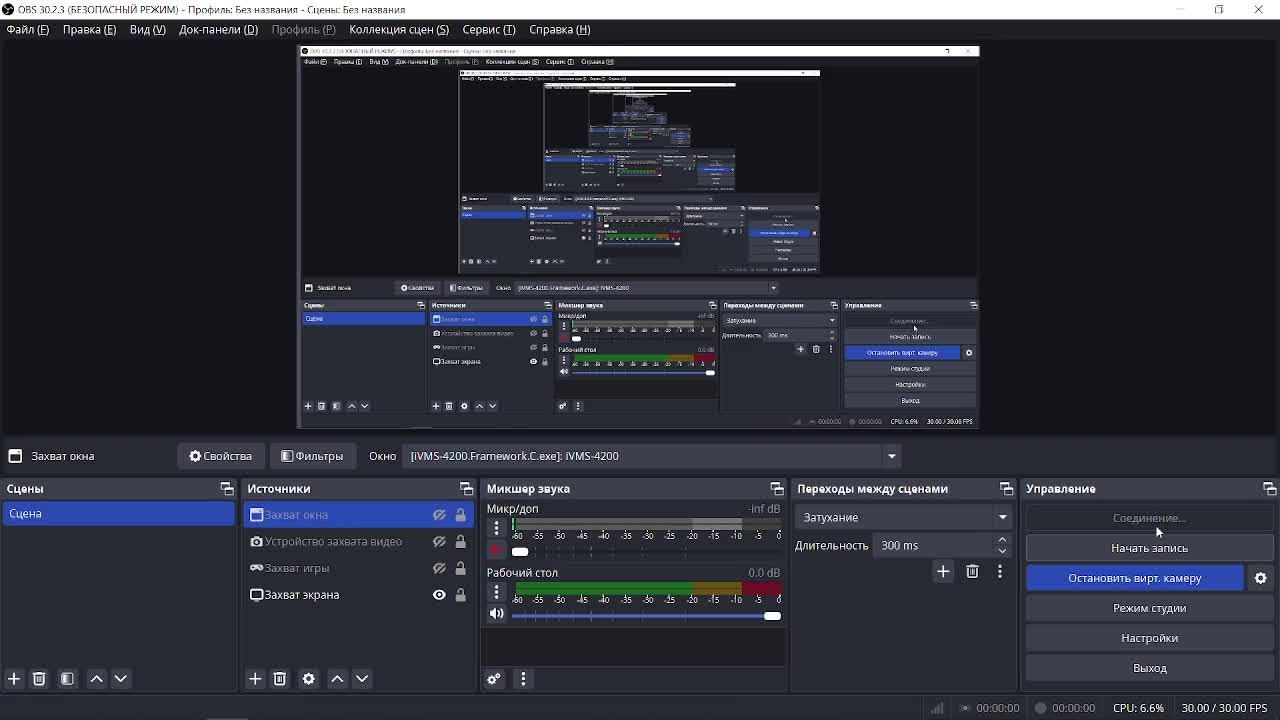Click Остановить вирт. камеру button

[x=1135, y=578]
